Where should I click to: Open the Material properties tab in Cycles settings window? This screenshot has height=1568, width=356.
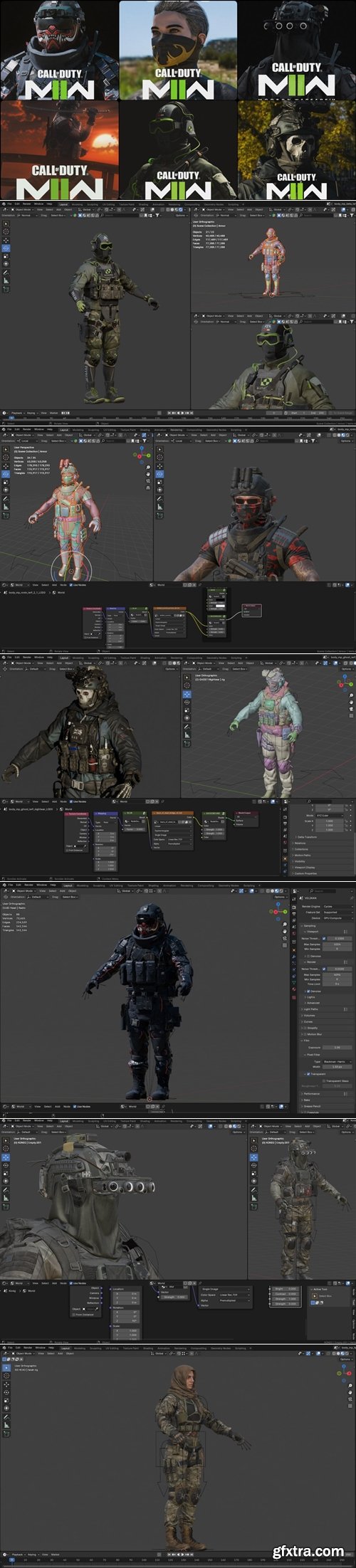click(x=294, y=989)
